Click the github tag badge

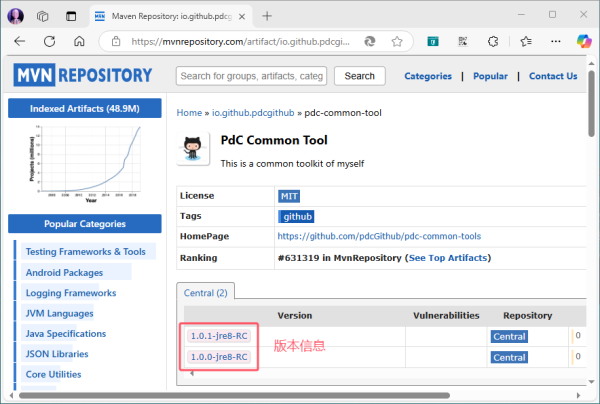pos(296,217)
